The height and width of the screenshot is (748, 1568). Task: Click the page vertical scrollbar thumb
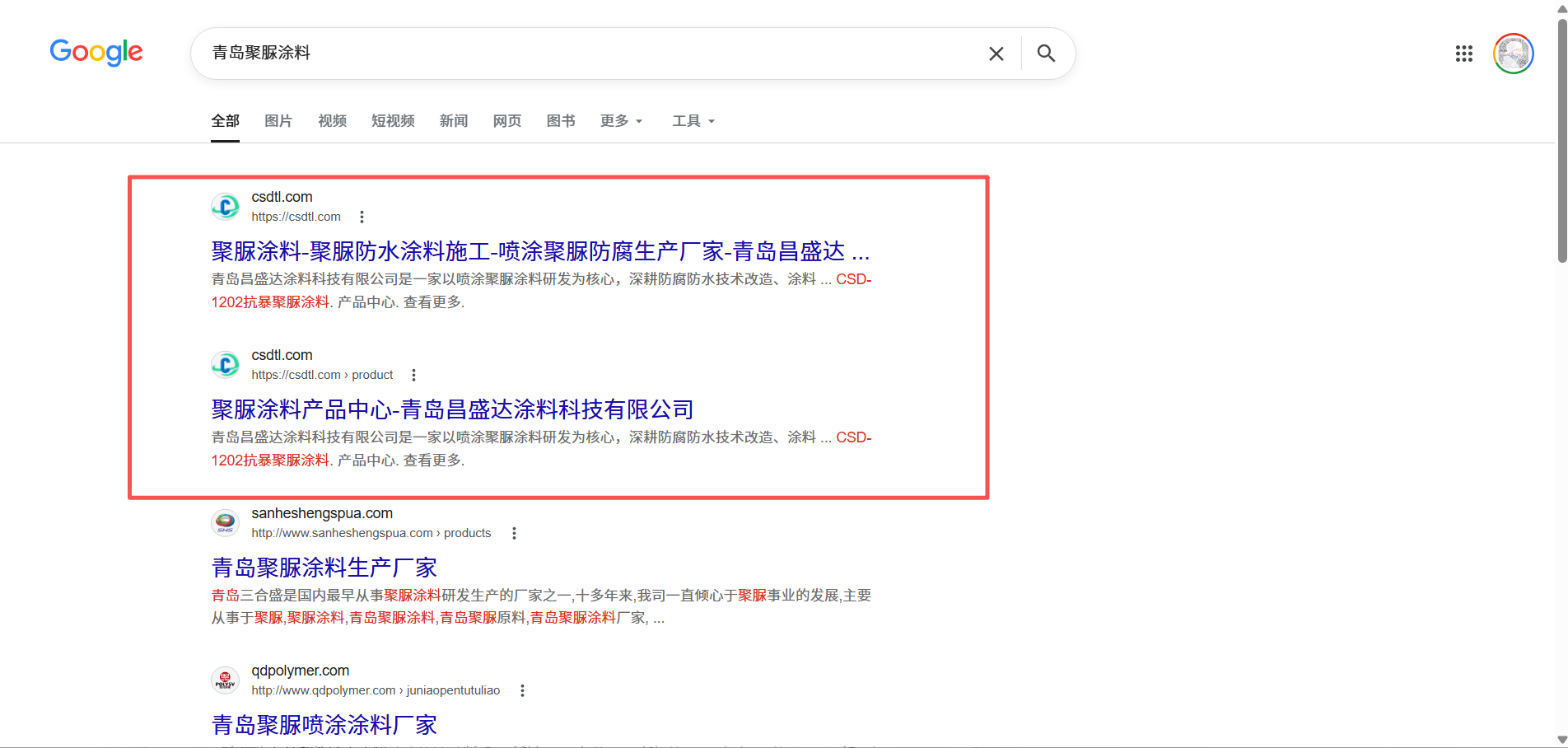(x=1561, y=140)
